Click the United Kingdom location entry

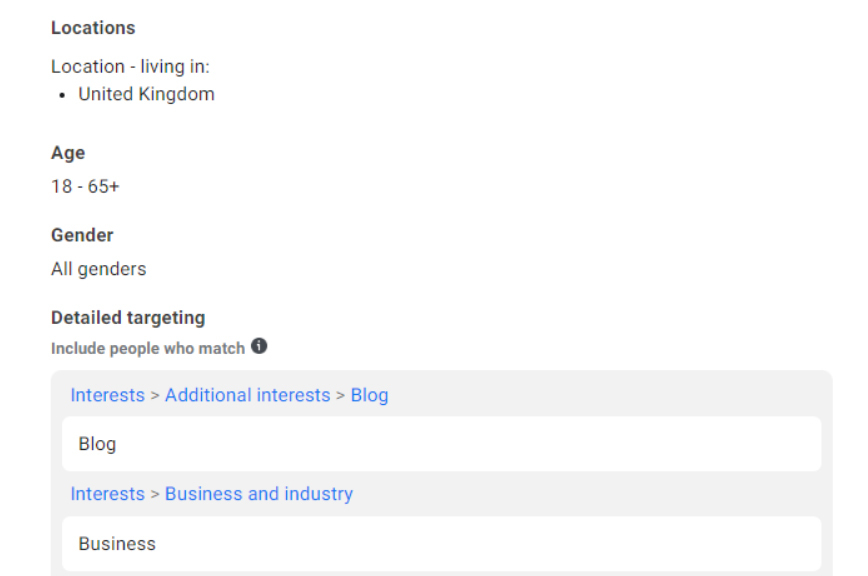coord(146,95)
